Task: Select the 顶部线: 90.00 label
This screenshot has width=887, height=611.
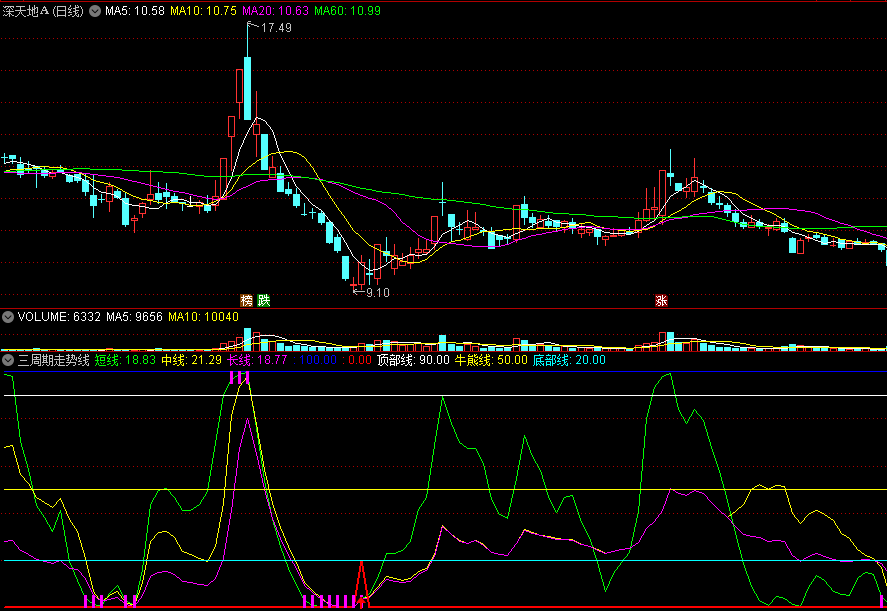Action: (x=413, y=360)
